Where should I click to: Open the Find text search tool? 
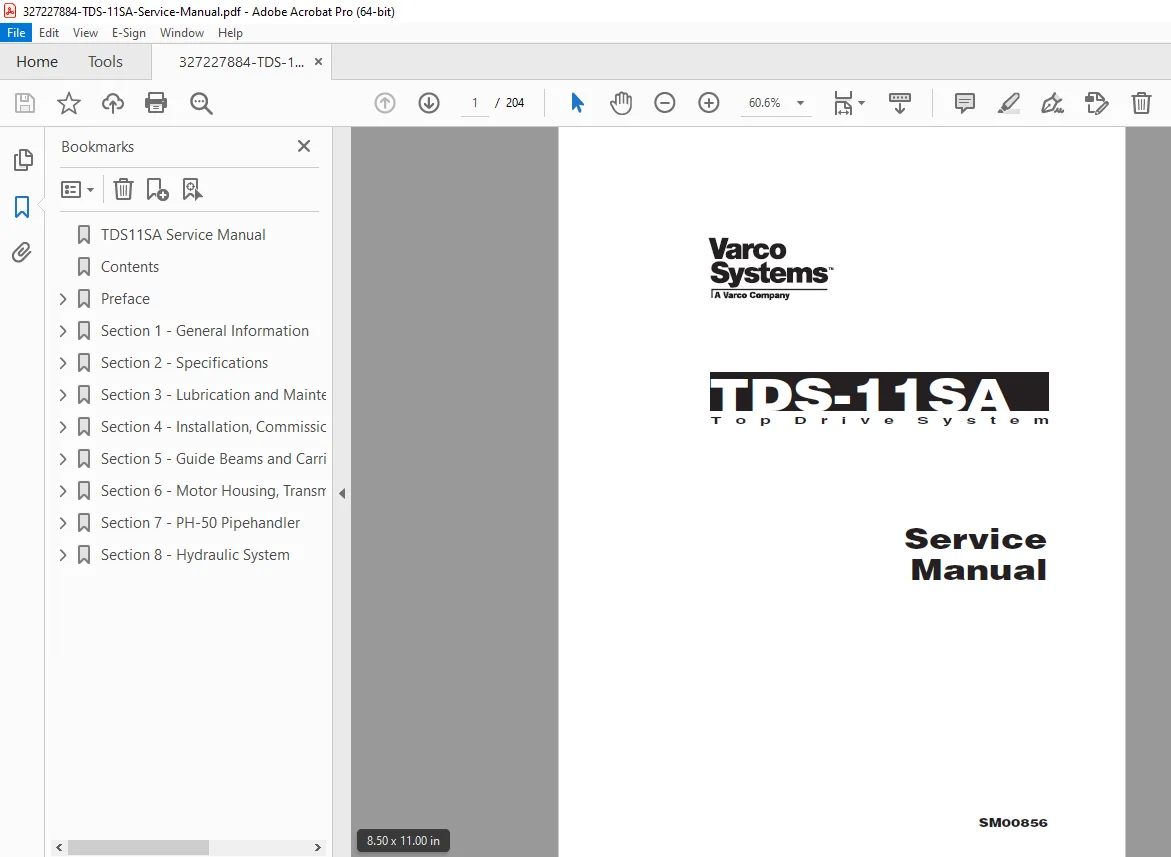tap(201, 103)
